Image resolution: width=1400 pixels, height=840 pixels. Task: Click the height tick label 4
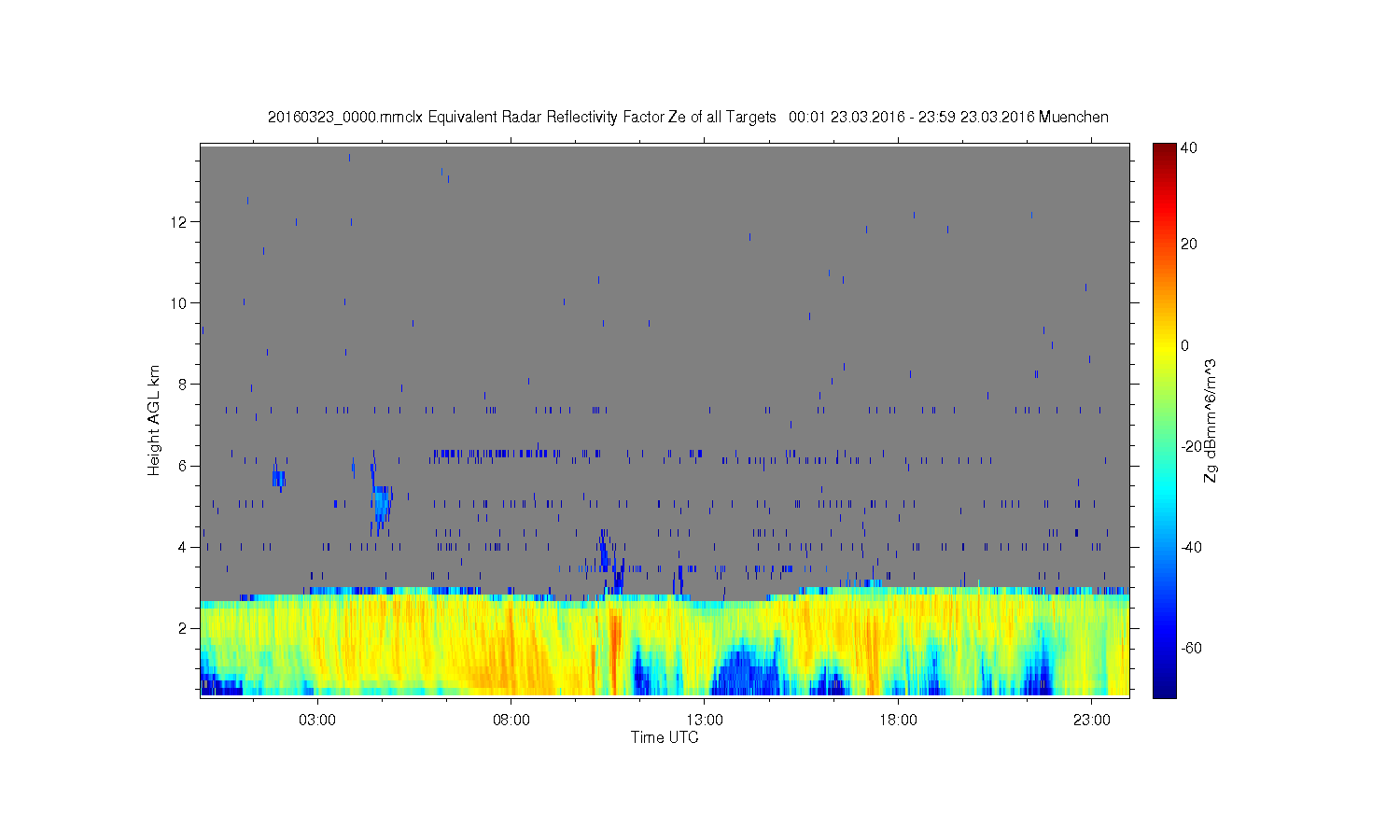(x=182, y=547)
